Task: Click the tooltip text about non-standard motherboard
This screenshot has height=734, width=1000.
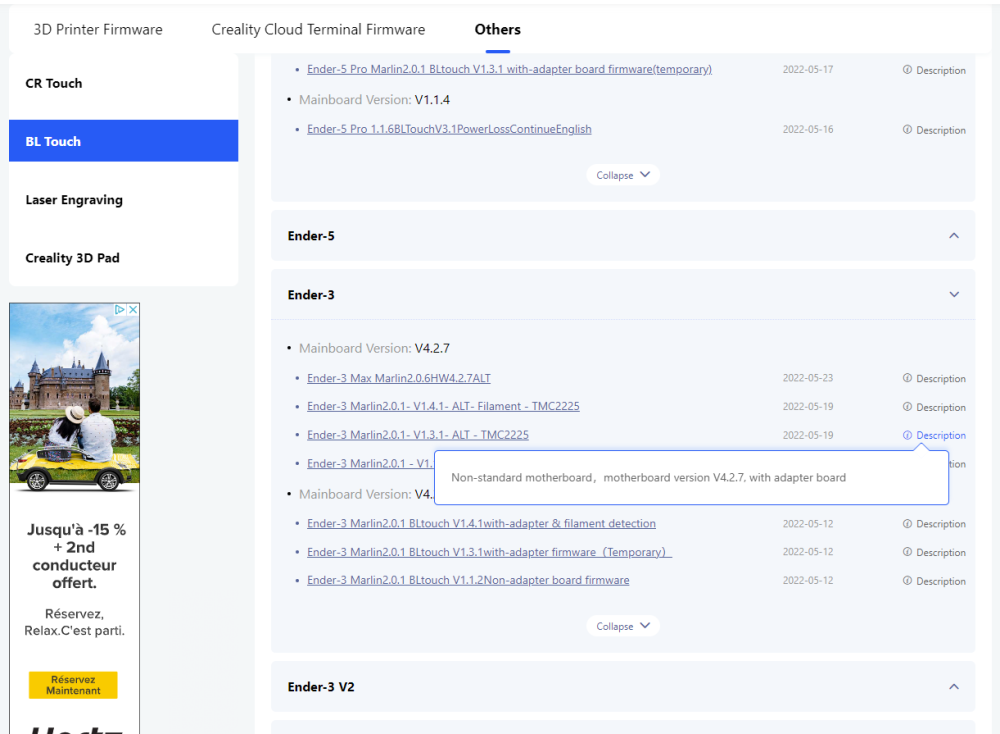Action: point(649,478)
